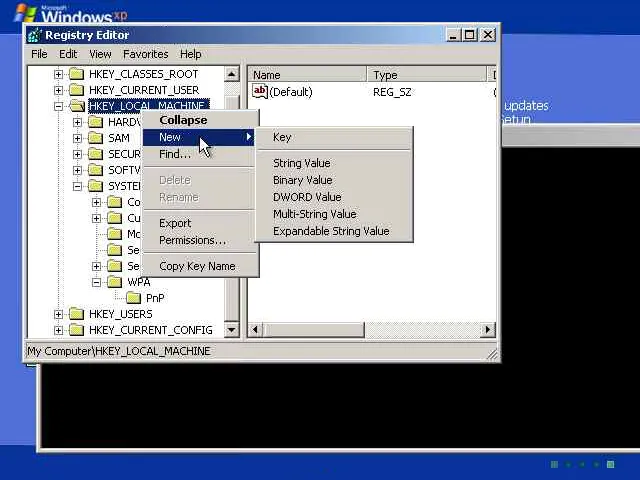The image size is (640, 480).
Task: Select the PnP tree item
Action: (155, 298)
